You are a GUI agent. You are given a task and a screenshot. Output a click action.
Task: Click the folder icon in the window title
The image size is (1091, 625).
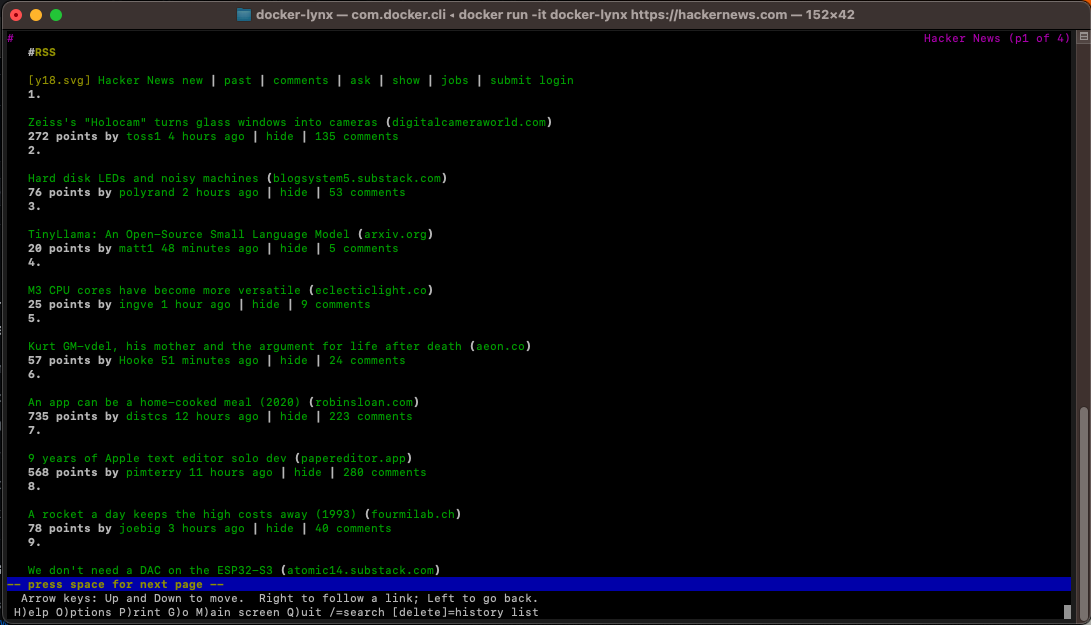(x=244, y=15)
